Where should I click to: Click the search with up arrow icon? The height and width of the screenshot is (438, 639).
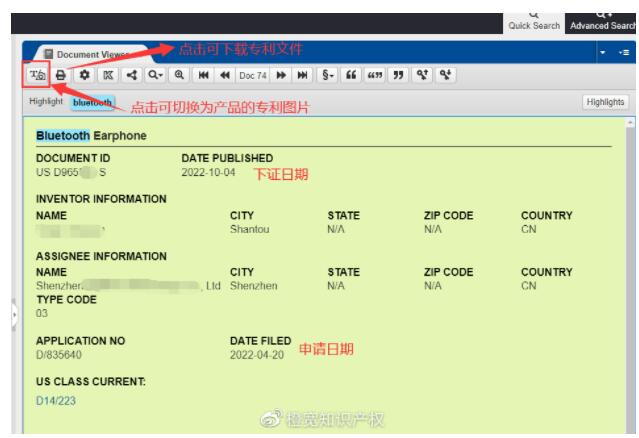click(x=422, y=75)
